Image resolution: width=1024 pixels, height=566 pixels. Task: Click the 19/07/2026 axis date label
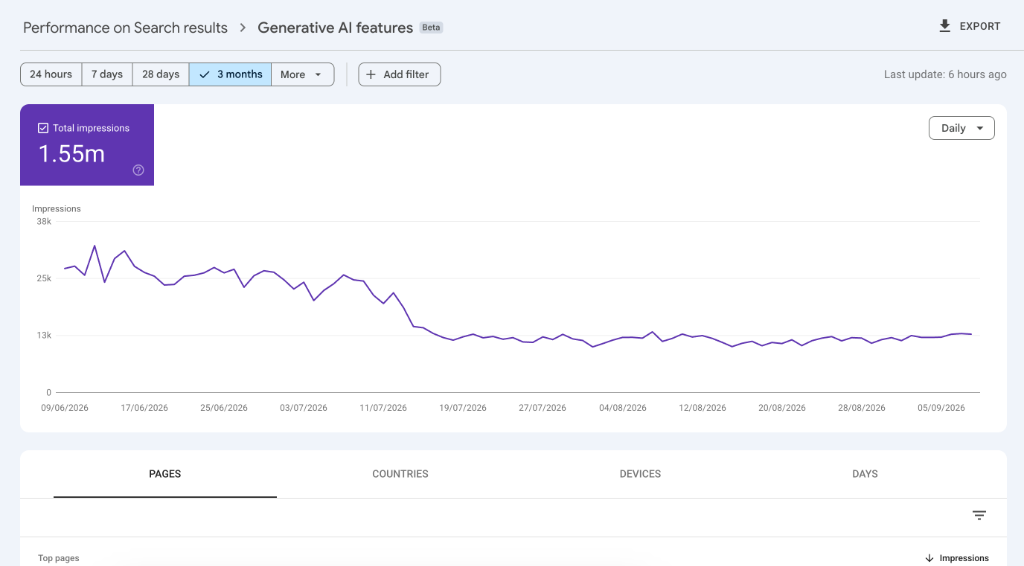pyautogui.click(x=463, y=408)
